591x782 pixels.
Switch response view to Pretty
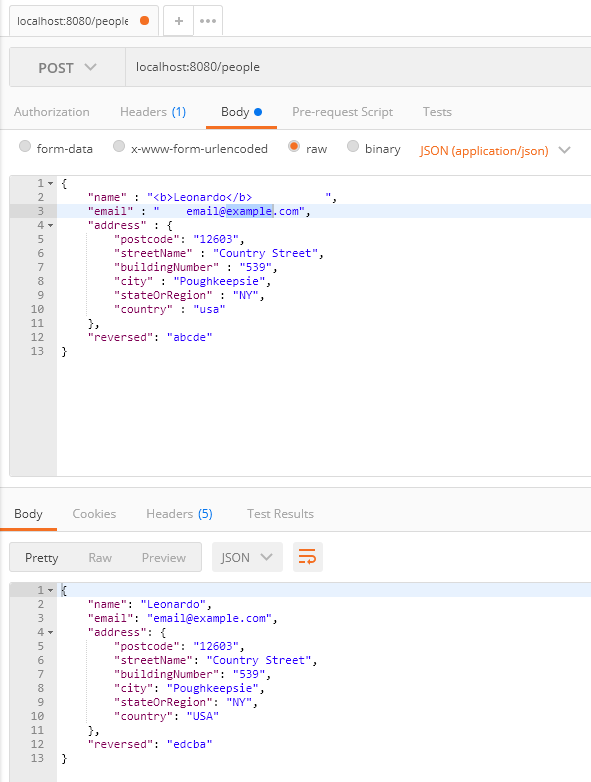(41, 558)
